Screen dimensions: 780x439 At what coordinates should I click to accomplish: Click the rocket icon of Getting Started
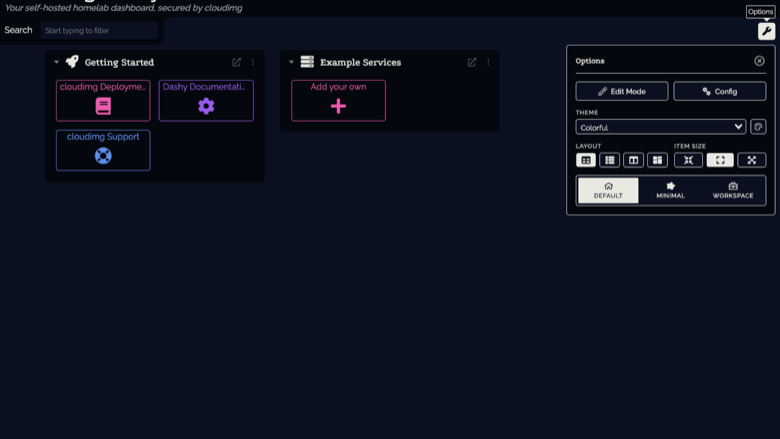click(72, 62)
